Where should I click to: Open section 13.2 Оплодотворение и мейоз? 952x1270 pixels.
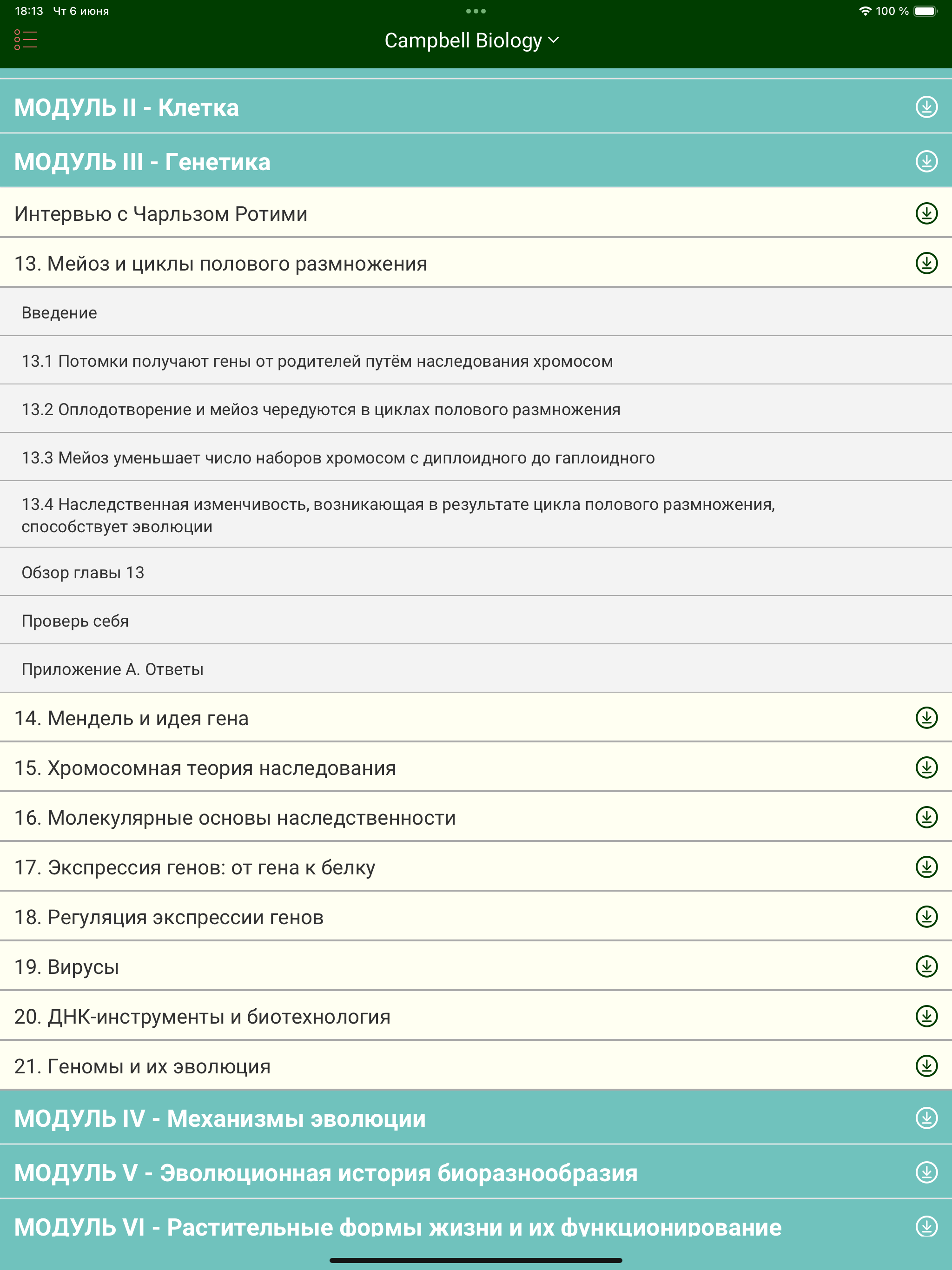point(476,409)
